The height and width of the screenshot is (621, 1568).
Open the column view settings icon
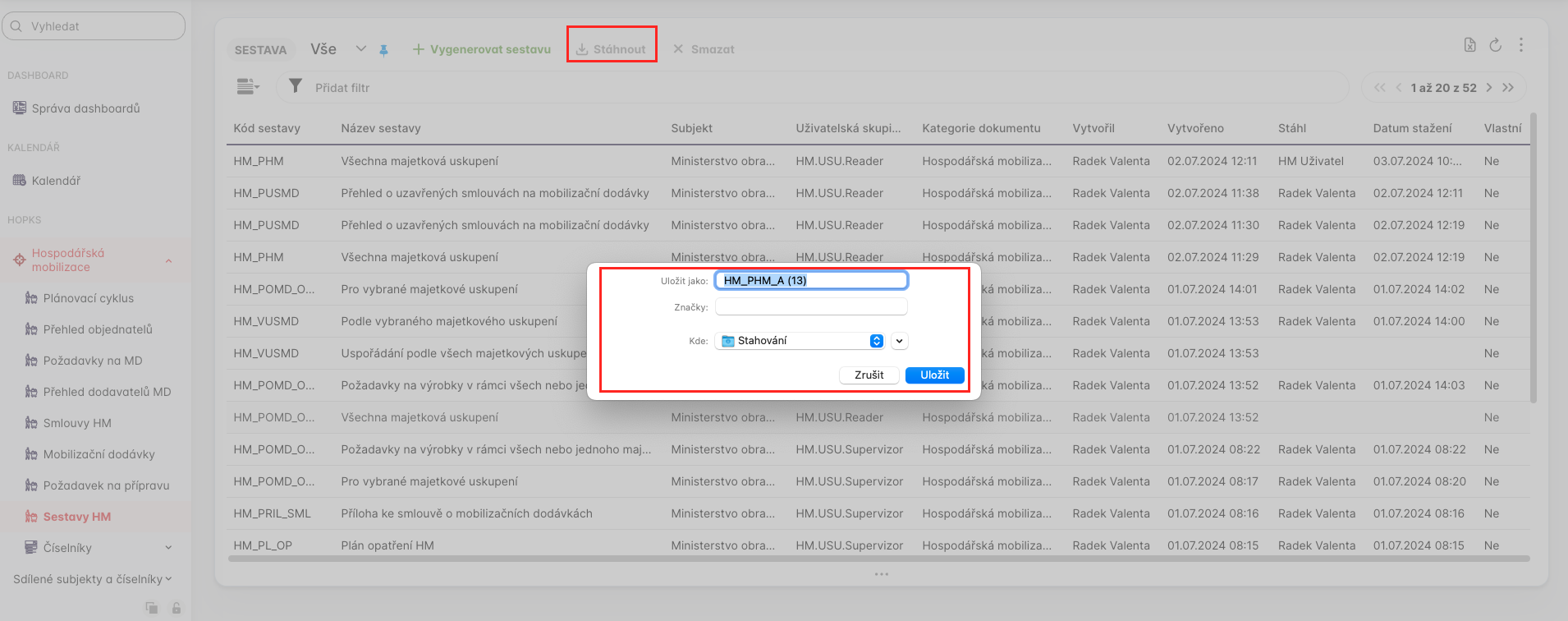pyautogui.click(x=247, y=86)
